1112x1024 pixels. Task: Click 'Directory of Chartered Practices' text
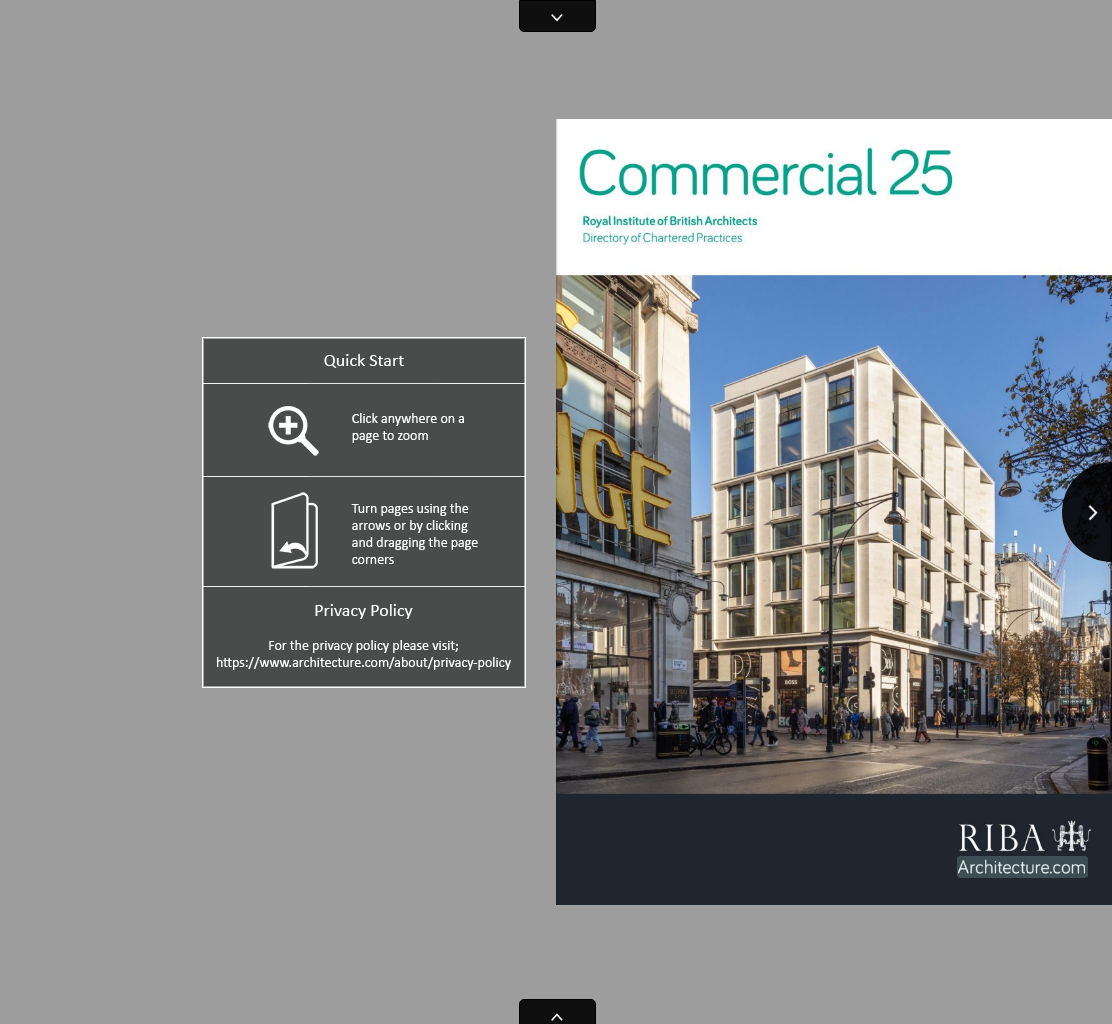click(x=662, y=238)
